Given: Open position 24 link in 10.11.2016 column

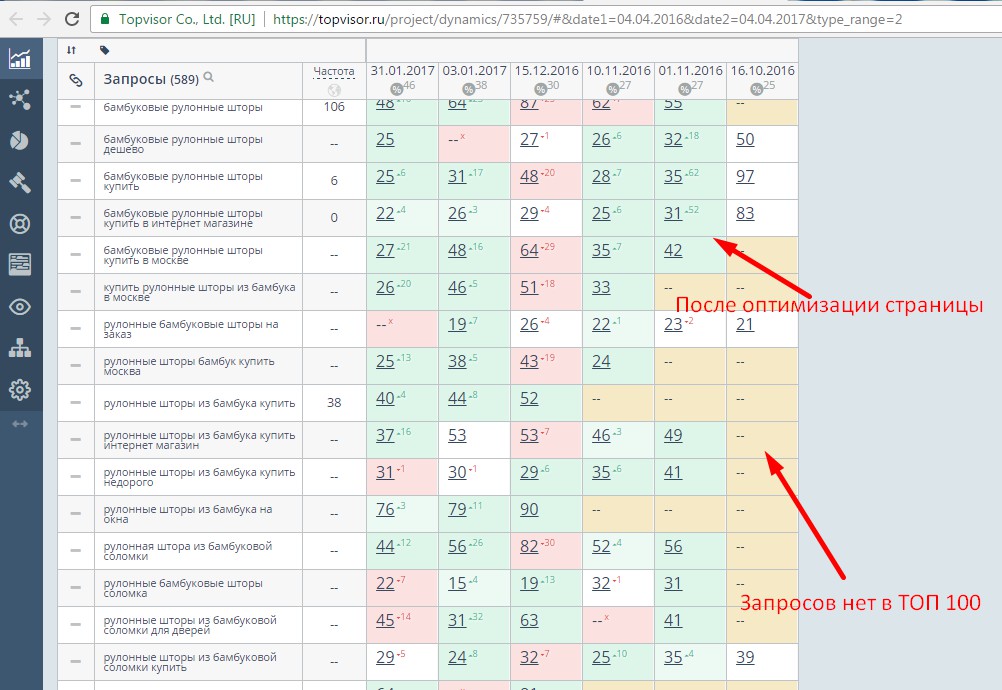Looking at the screenshot, I should pyautogui.click(x=601, y=362).
